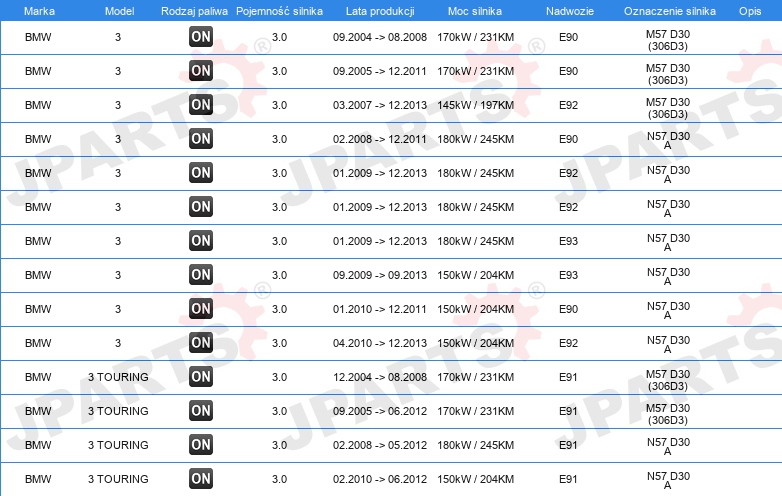The image size is (782, 496).
Task: Click M57 D30 (306D3) in the 09.2004 -> 08.2008 row
Action: click(668, 40)
